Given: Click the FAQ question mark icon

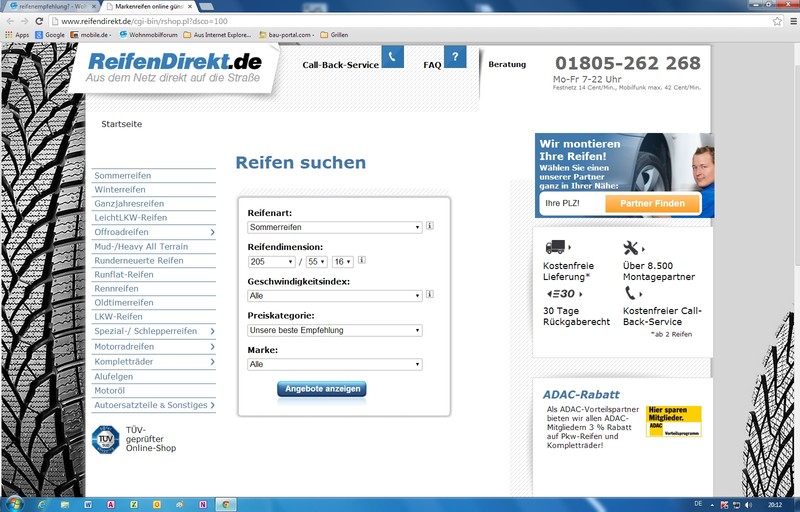Looking at the screenshot, I should click(455, 57).
